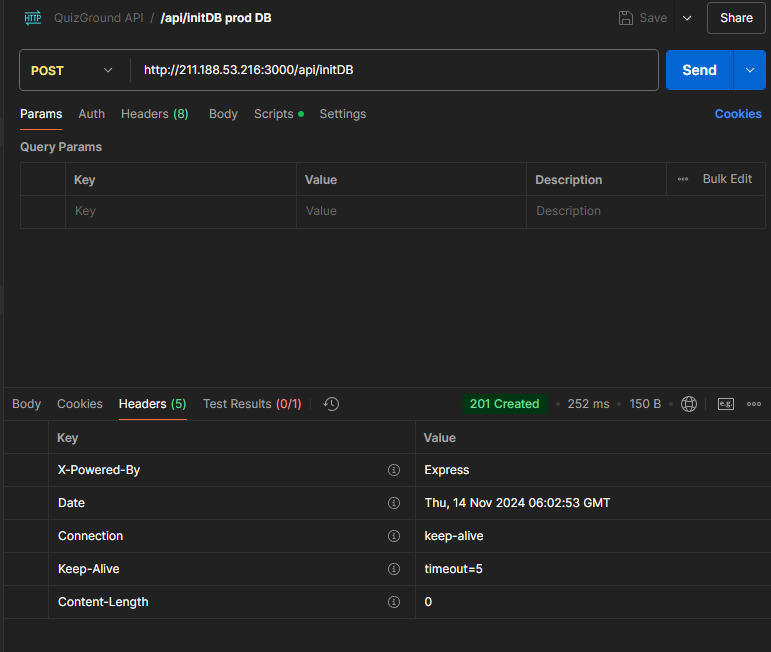771x652 pixels.
Task: Open the Settings tab
Action: click(343, 114)
